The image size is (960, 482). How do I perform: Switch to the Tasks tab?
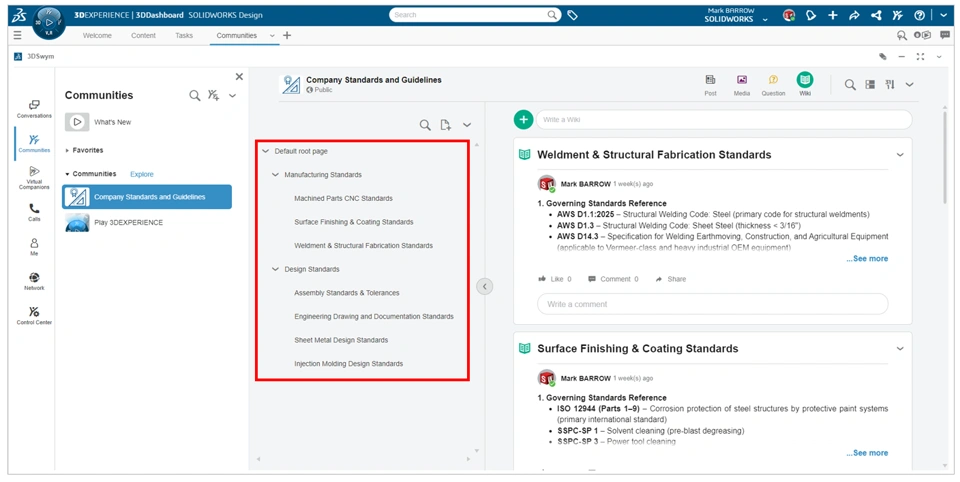(184, 36)
